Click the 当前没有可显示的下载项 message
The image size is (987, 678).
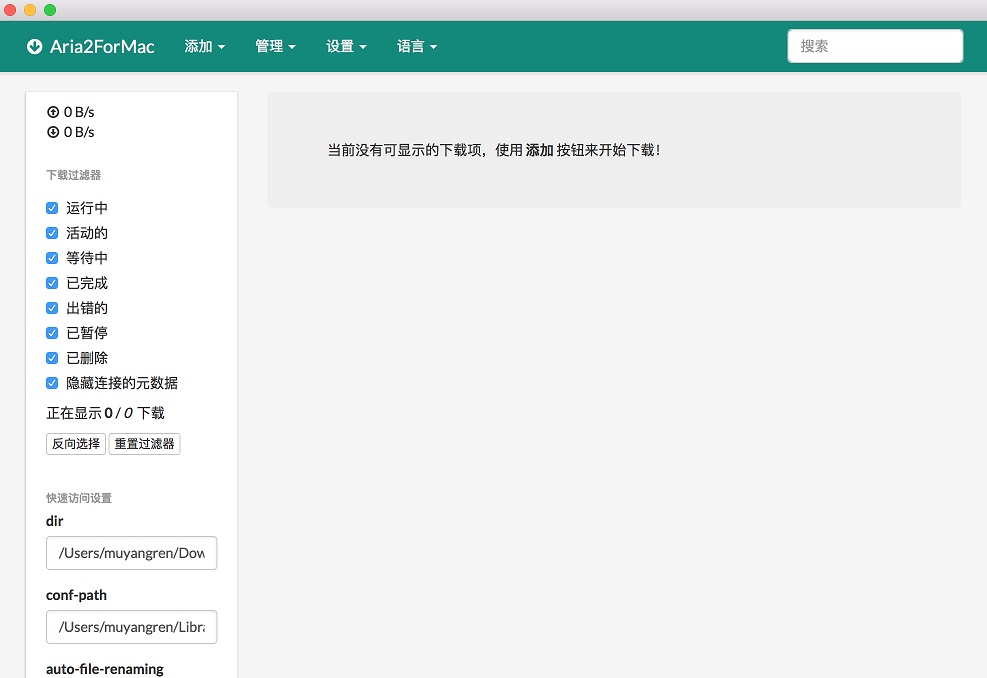(494, 150)
